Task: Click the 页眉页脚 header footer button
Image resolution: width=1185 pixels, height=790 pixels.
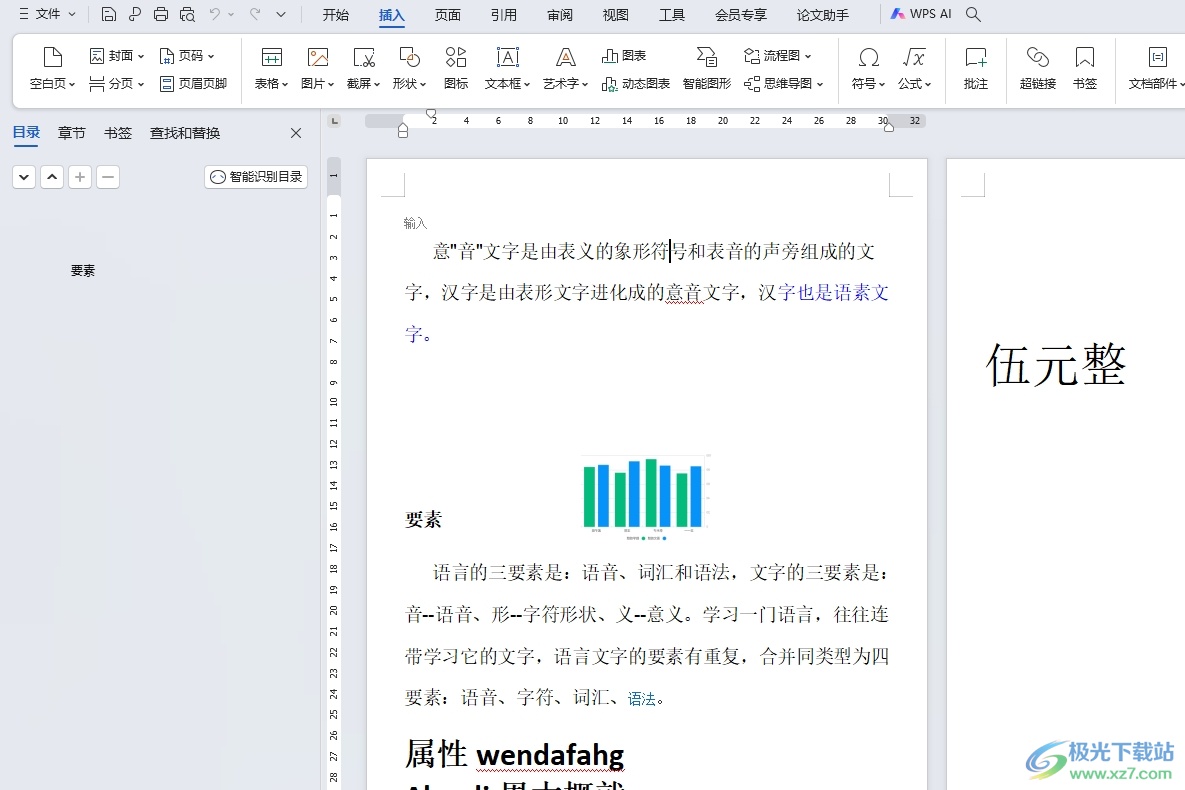Action: click(x=193, y=84)
